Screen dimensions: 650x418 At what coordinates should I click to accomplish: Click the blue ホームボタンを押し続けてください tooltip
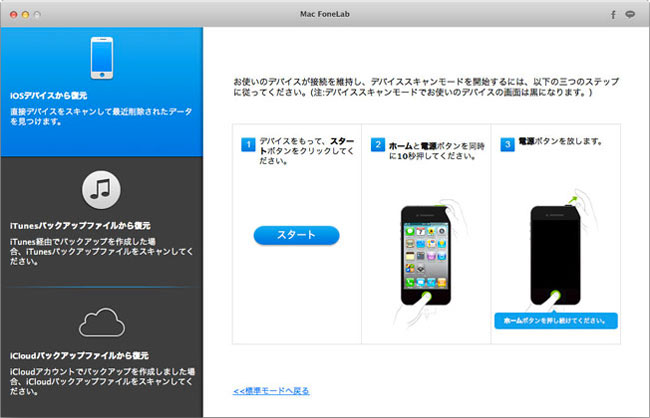(x=556, y=321)
